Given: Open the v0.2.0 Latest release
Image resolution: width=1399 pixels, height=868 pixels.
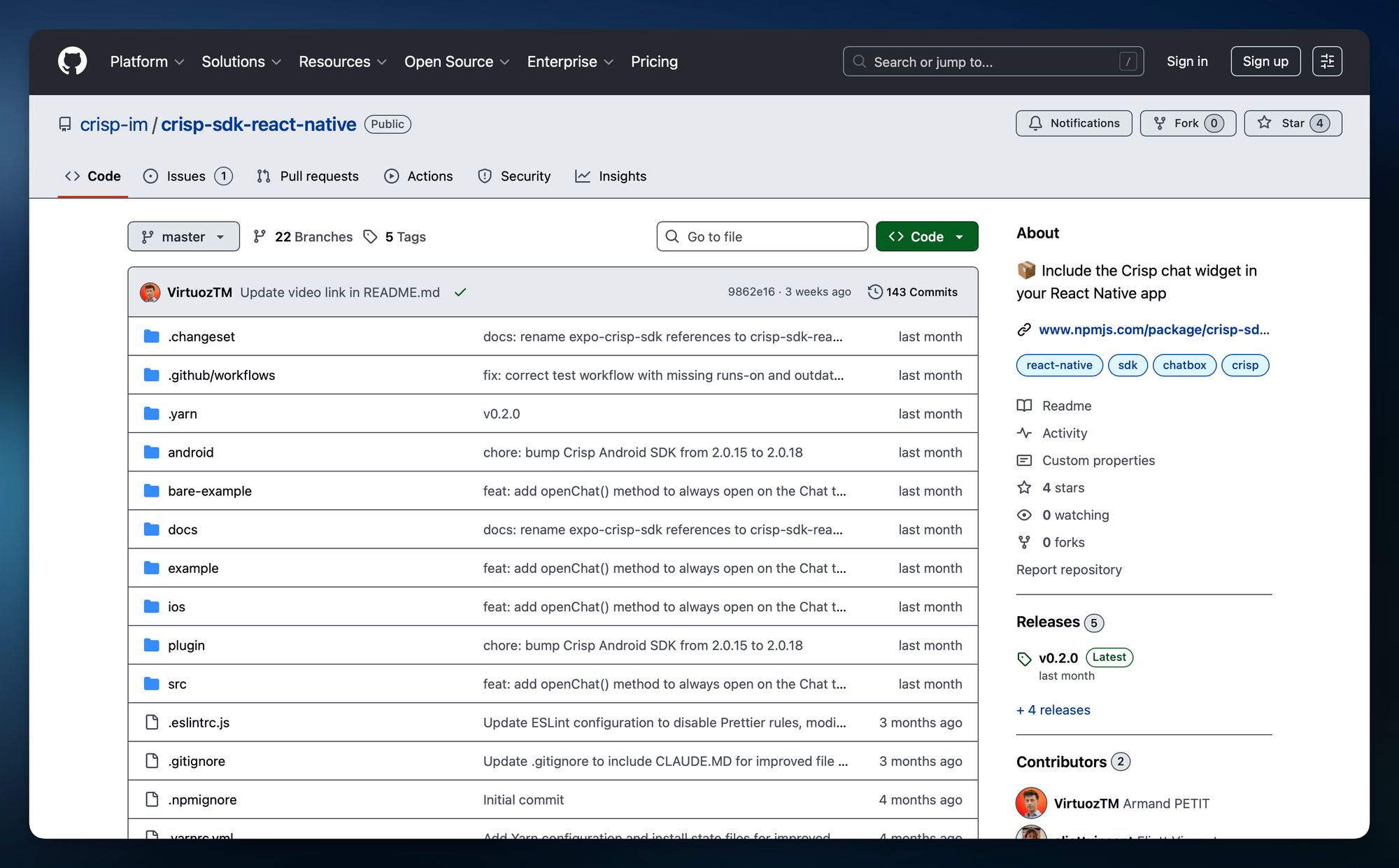Looking at the screenshot, I should 1058,657.
